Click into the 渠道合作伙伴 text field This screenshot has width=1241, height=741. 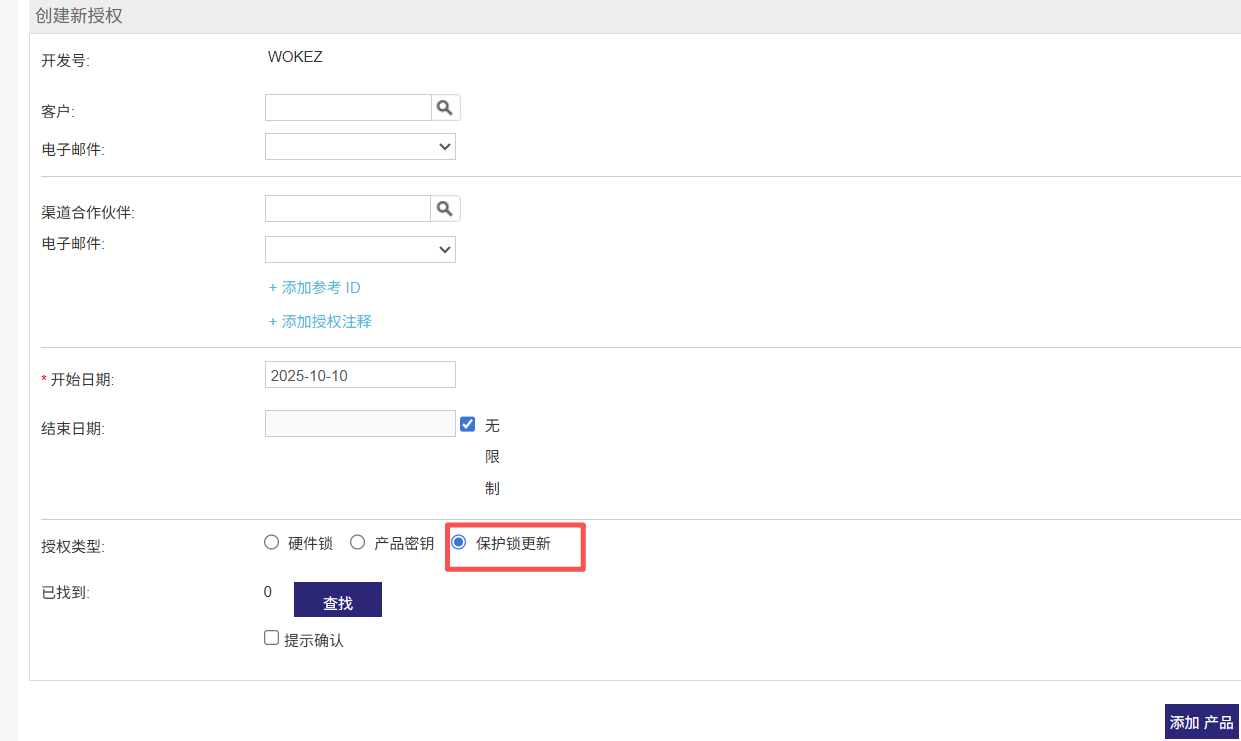(x=348, y=208)
